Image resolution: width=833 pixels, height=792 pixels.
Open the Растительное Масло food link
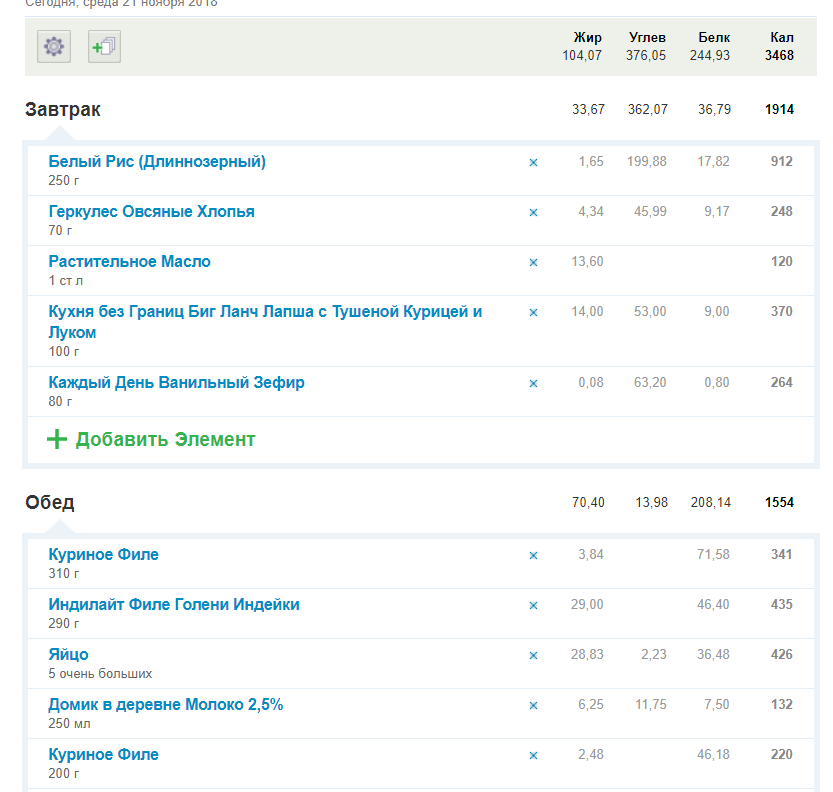pos(129,262)
